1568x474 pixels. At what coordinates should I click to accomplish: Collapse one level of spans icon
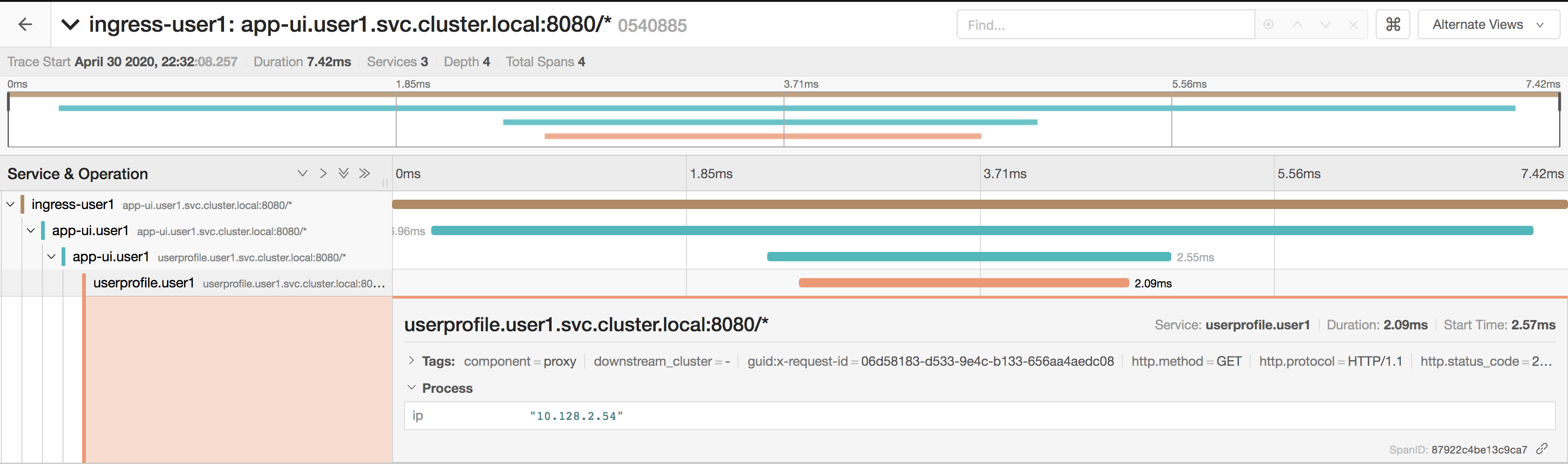point(323,174)
